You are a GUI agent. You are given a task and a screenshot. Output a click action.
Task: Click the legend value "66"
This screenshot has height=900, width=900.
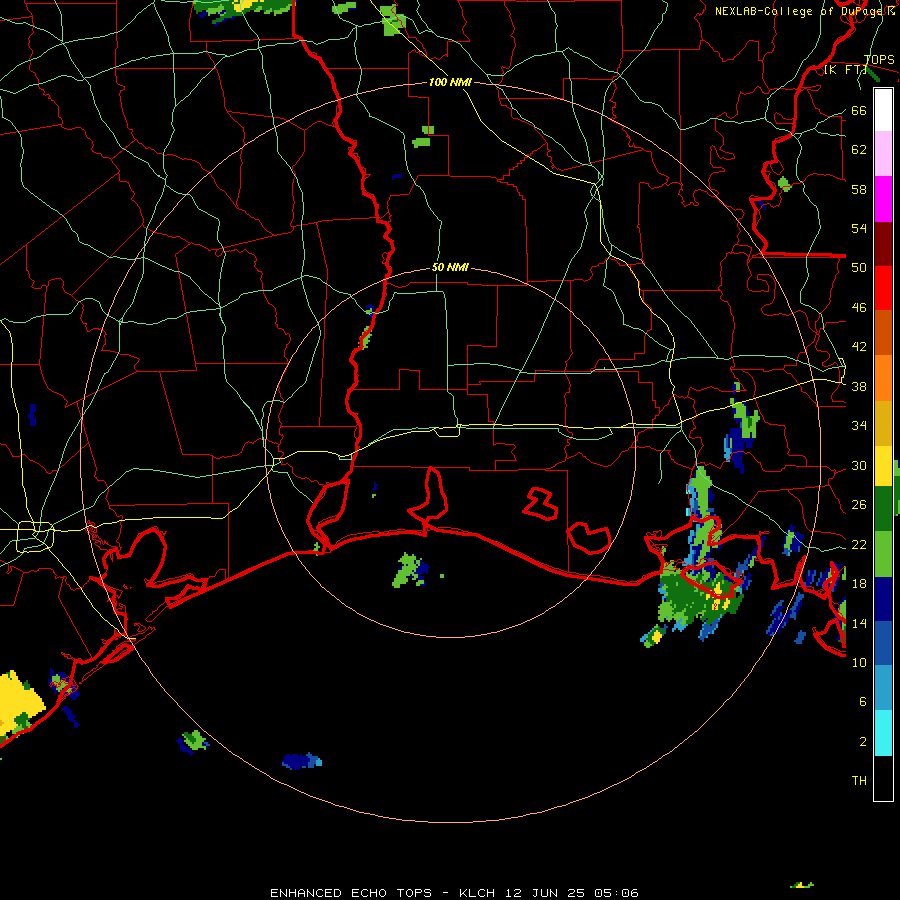(859, 110)
